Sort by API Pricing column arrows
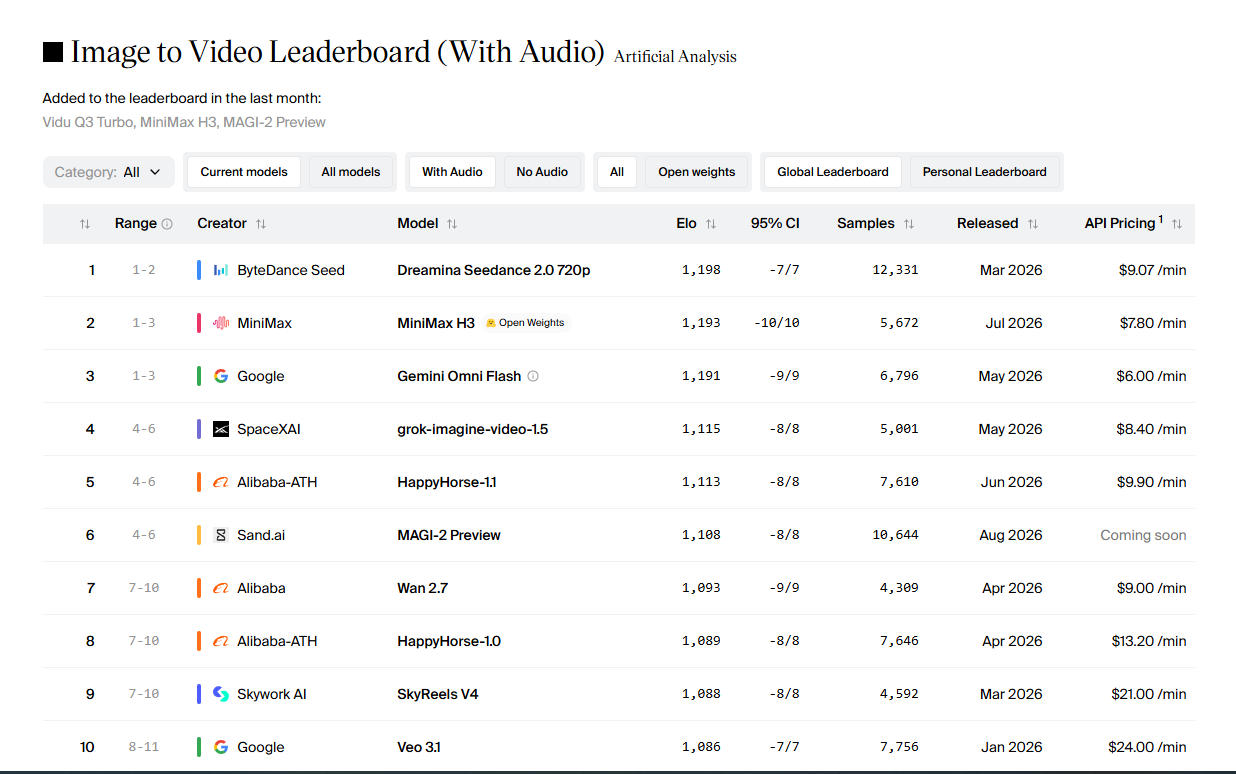Viewport: 1236px width, 774px height. tap(1177, 224)
